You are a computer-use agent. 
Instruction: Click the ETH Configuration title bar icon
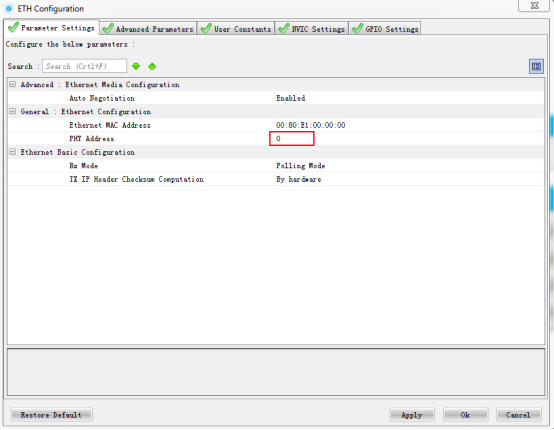click(9, 8)
